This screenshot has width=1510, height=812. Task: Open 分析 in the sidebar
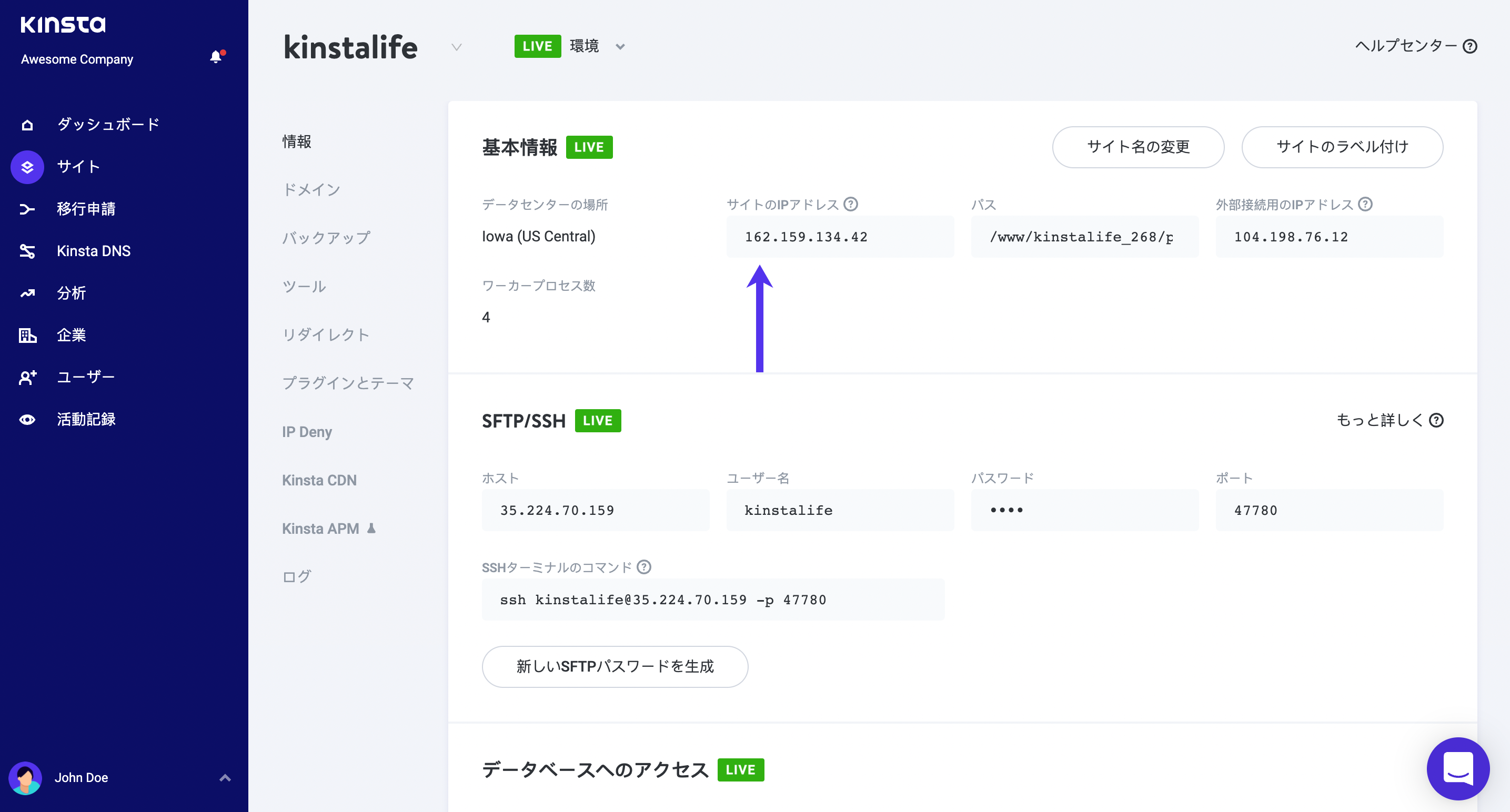coord(72,293)
